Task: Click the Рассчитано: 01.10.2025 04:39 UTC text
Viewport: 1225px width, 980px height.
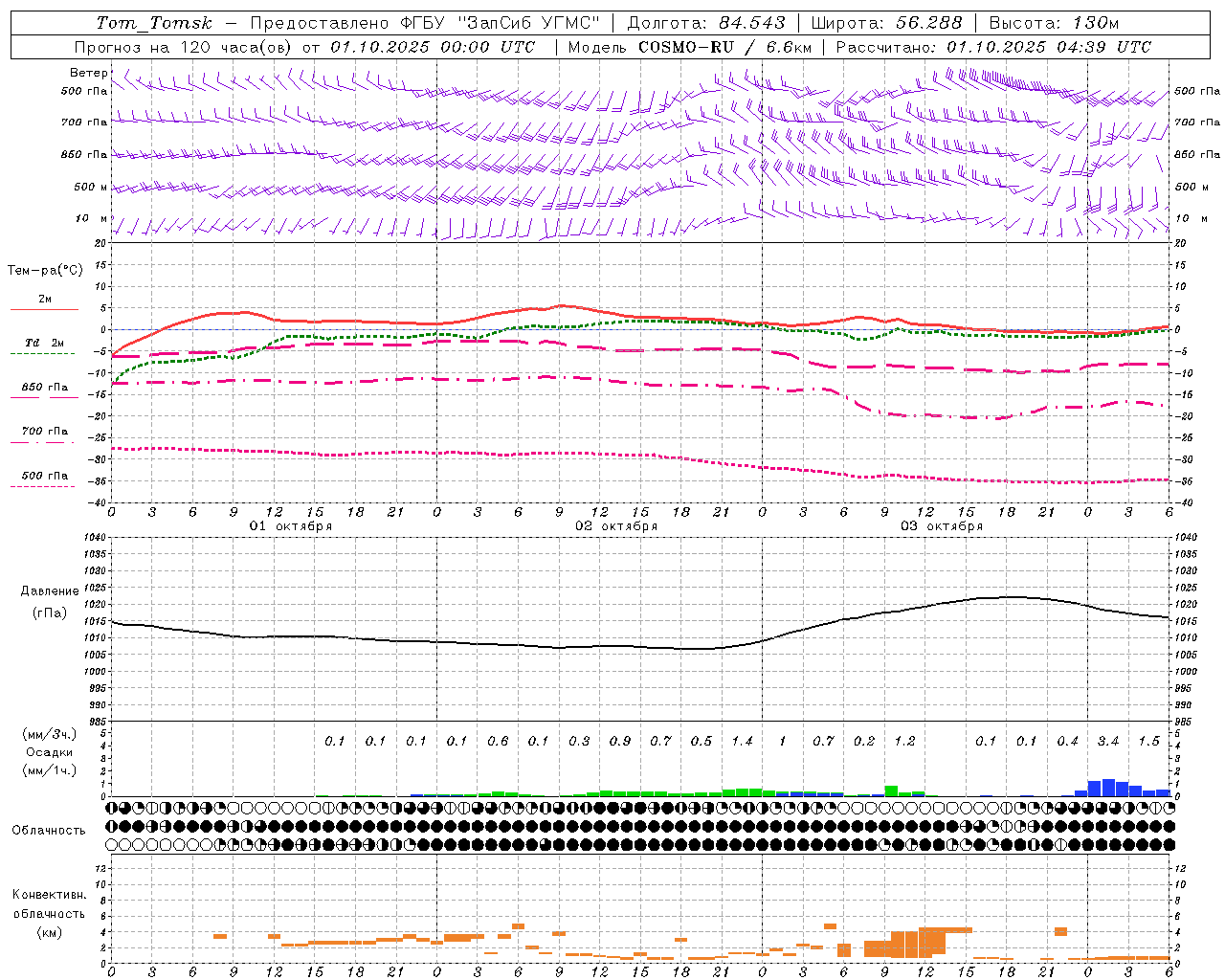Action: 993,47
